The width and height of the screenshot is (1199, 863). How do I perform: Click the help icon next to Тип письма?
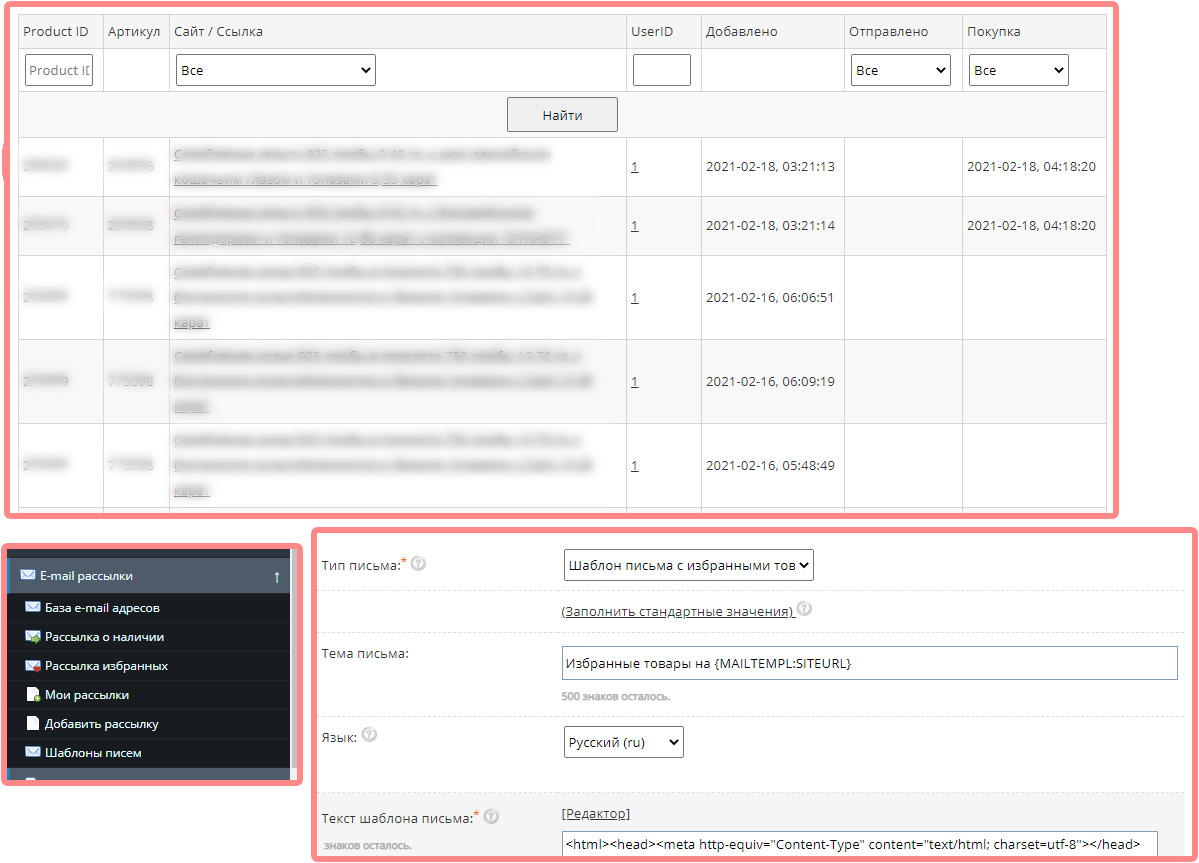click(x=419, y=564)
